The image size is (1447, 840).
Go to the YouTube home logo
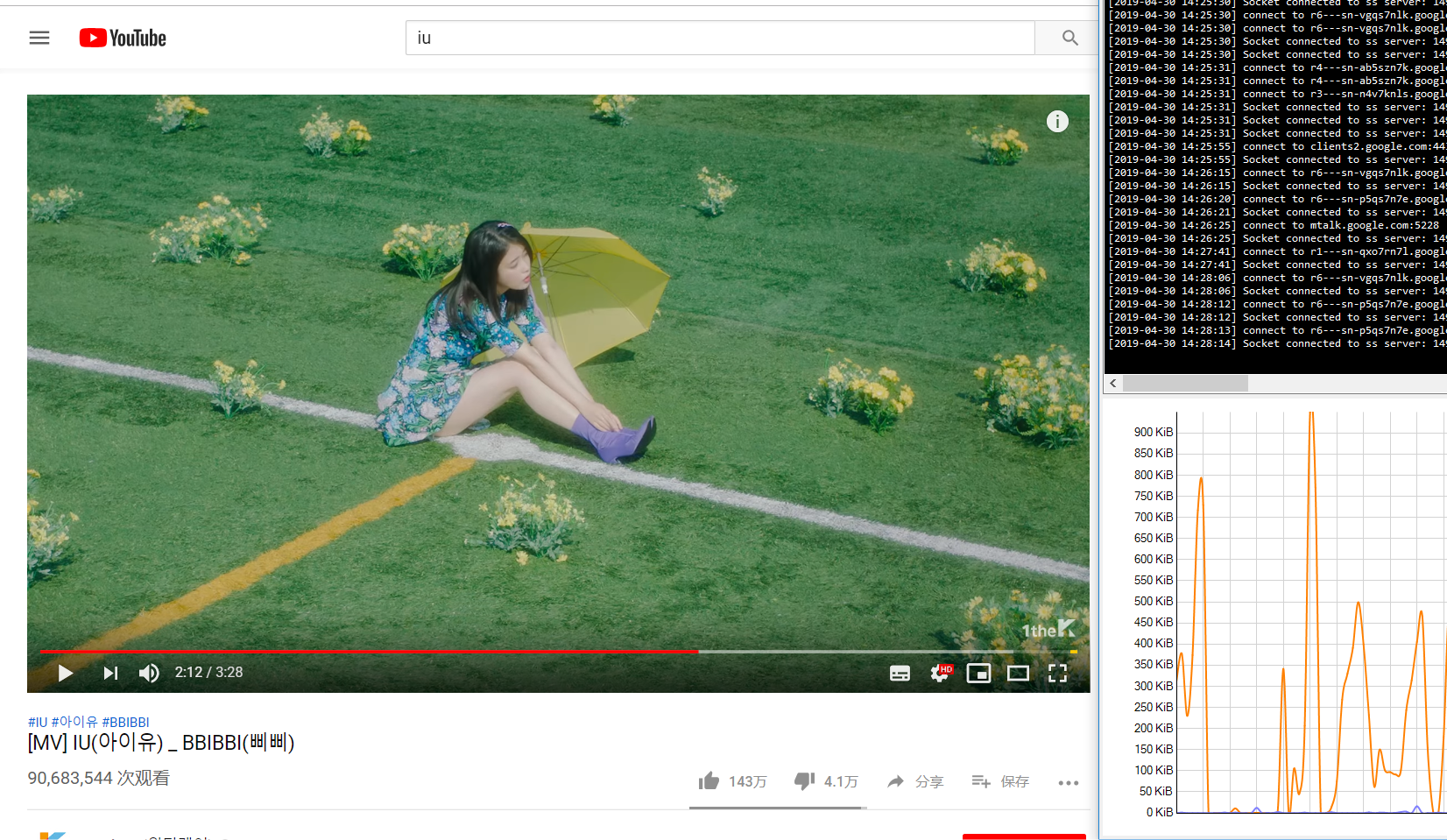(123, 38)
